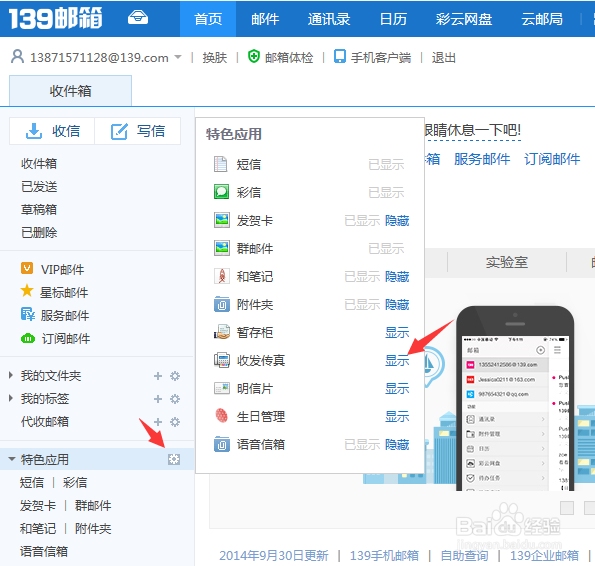
Task: Click 短信 link under 特色应用 sidebar
Action: click(x=32, y=483)
